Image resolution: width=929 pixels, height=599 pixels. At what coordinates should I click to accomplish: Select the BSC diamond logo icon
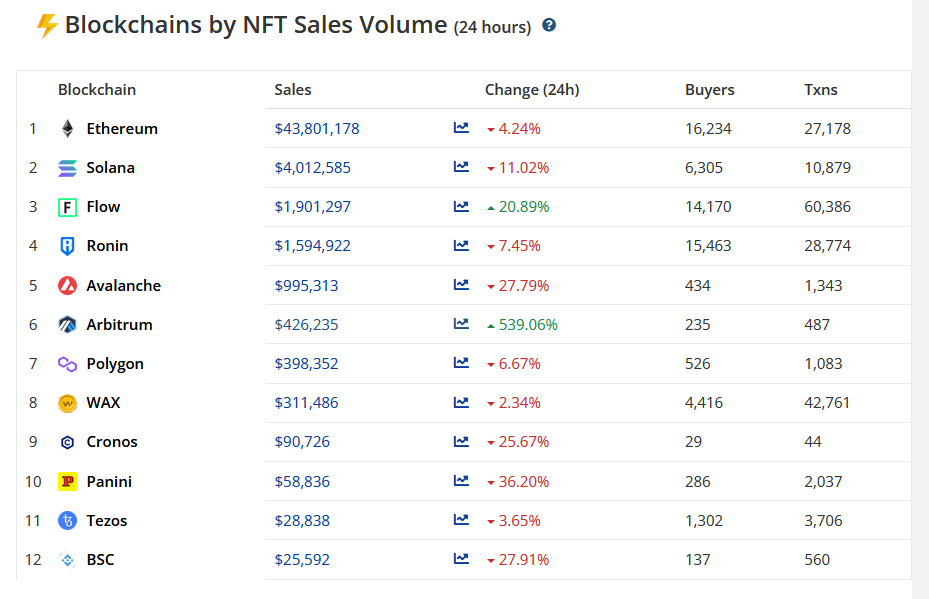66,560
